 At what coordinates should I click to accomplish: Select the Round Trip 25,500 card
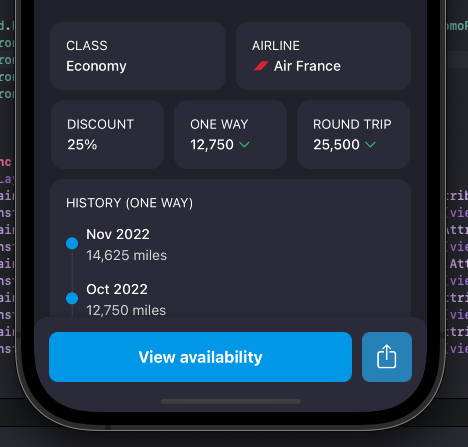[353, 135]
